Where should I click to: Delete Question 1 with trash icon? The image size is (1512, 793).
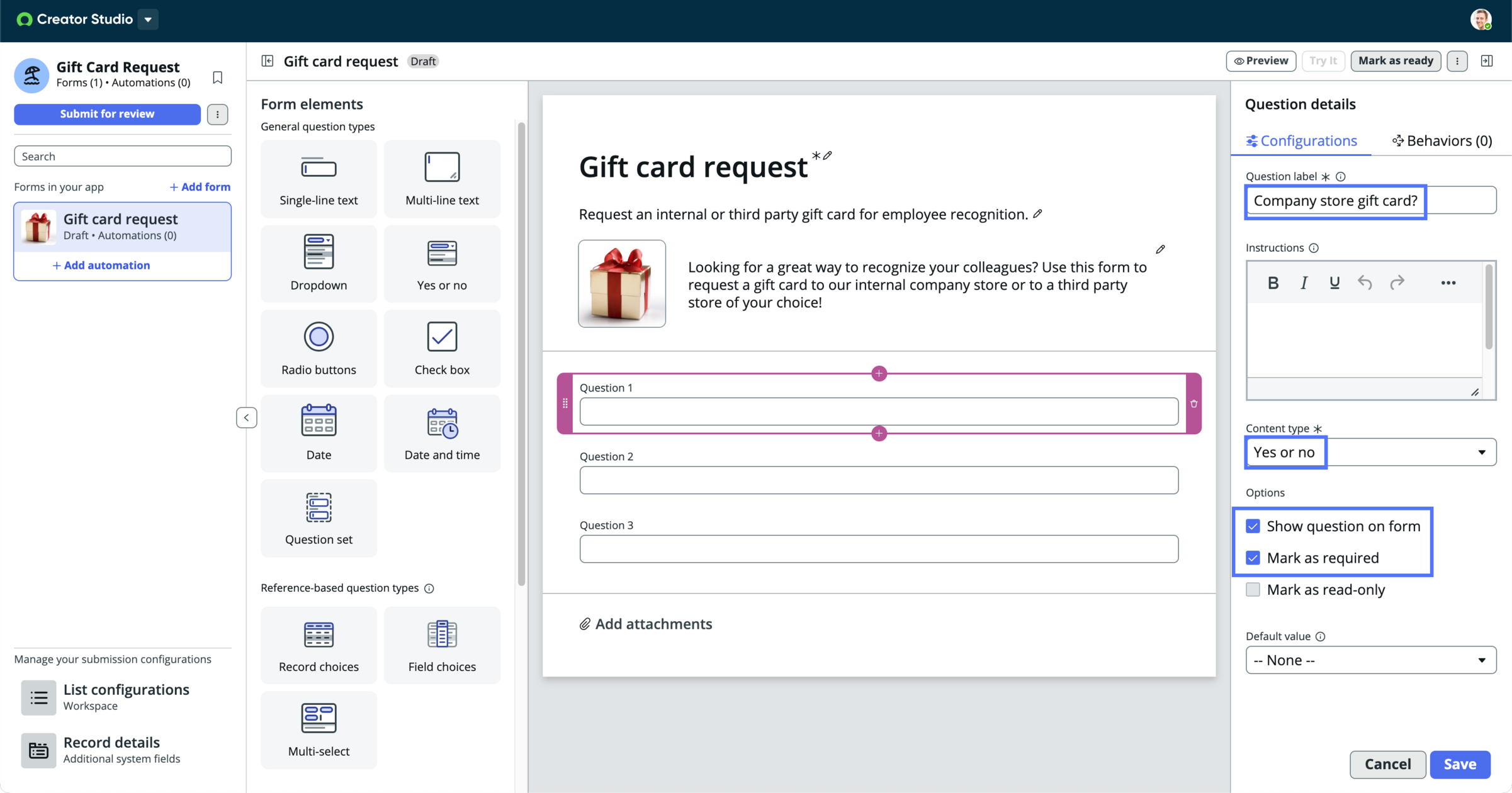click(1193, 403)
